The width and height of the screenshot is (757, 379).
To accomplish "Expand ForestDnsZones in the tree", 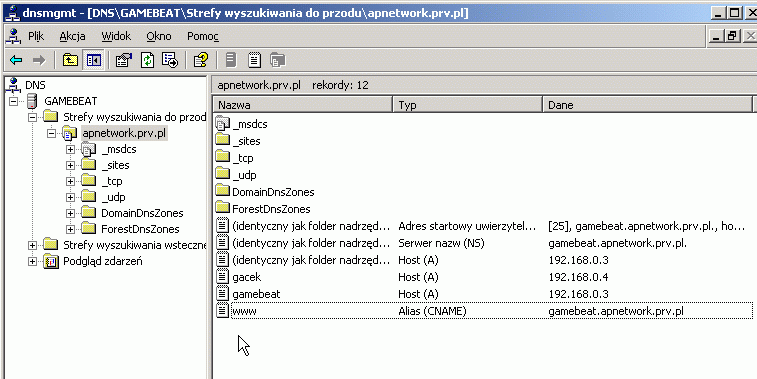I will pos(70,229).
